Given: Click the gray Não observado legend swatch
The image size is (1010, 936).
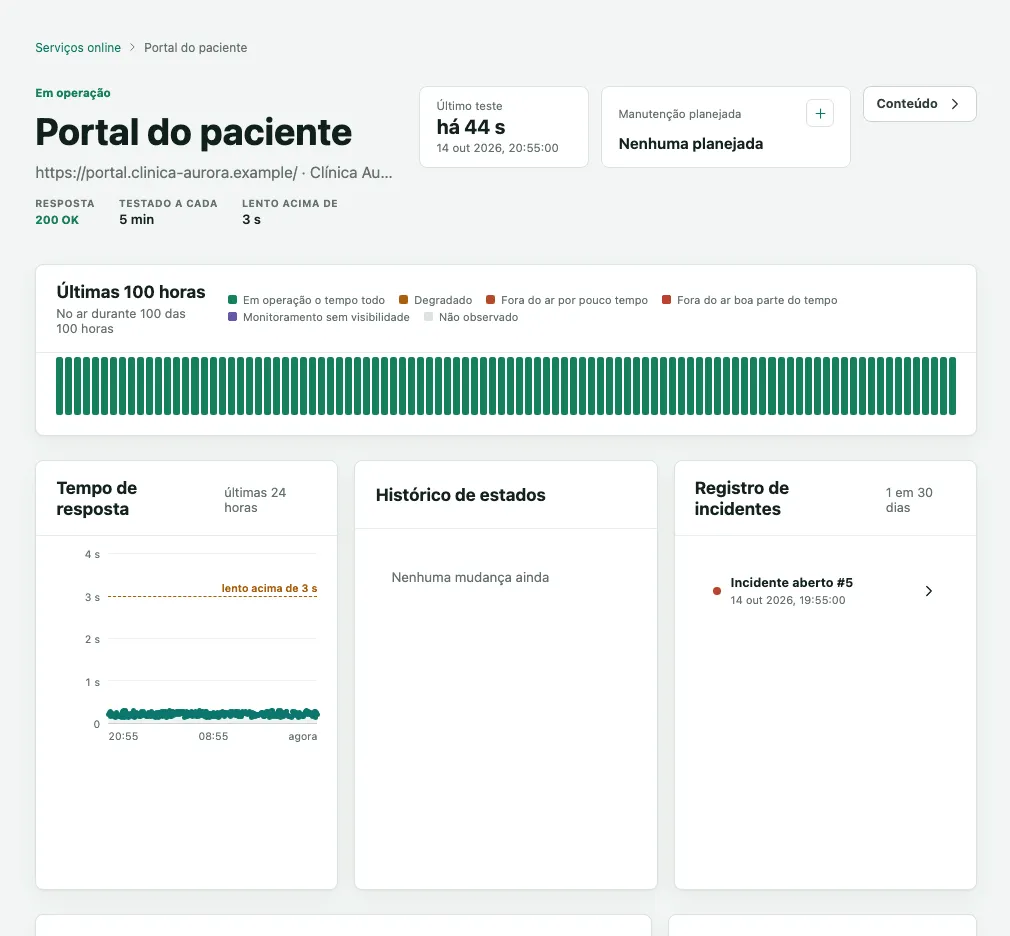Looking at the screenshot, I should pyautogui.click(x=429, y=317).
